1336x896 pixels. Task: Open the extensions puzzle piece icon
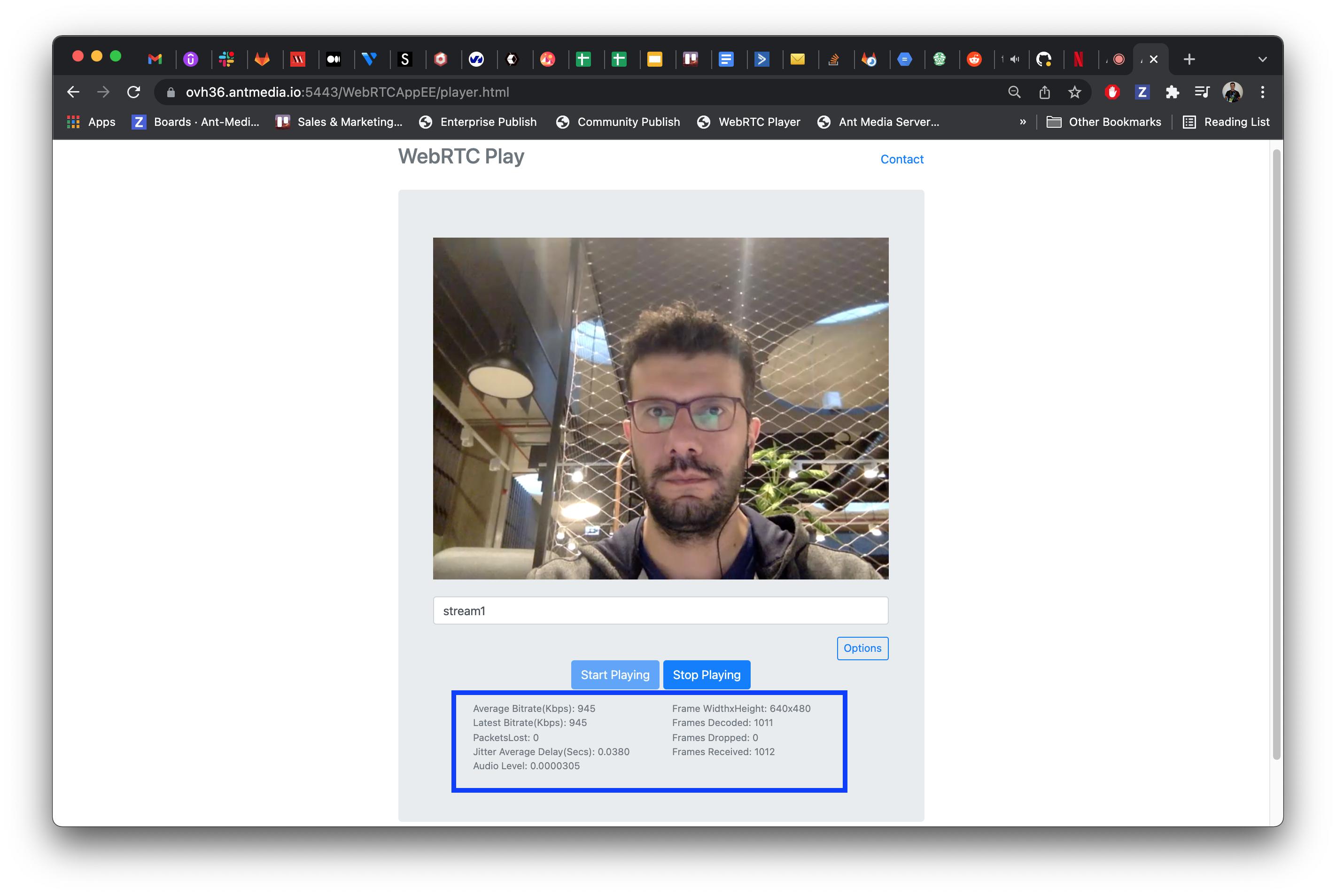[1172, 92]
